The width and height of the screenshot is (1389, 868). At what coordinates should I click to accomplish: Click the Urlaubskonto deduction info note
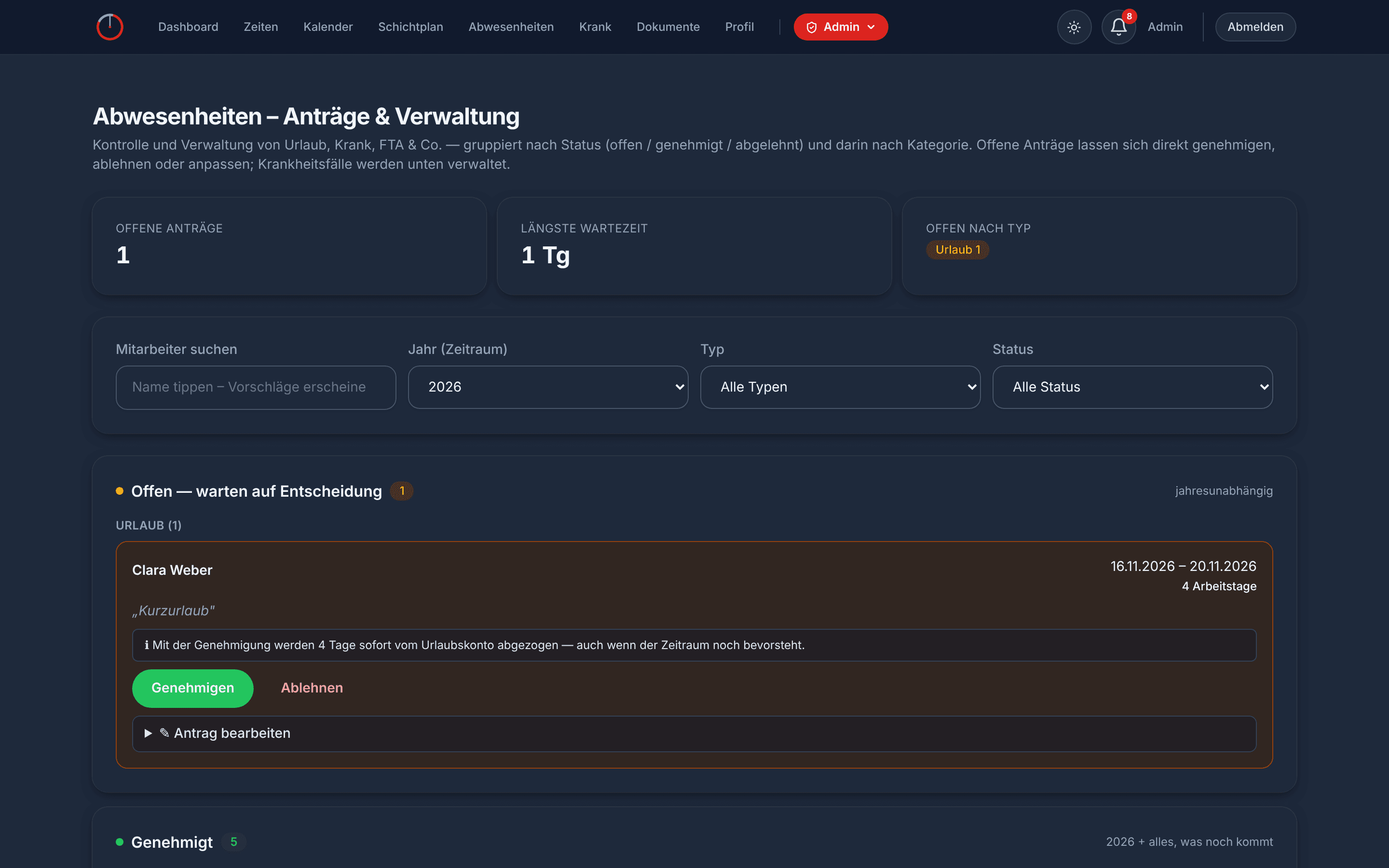click(x=694, y=645)
